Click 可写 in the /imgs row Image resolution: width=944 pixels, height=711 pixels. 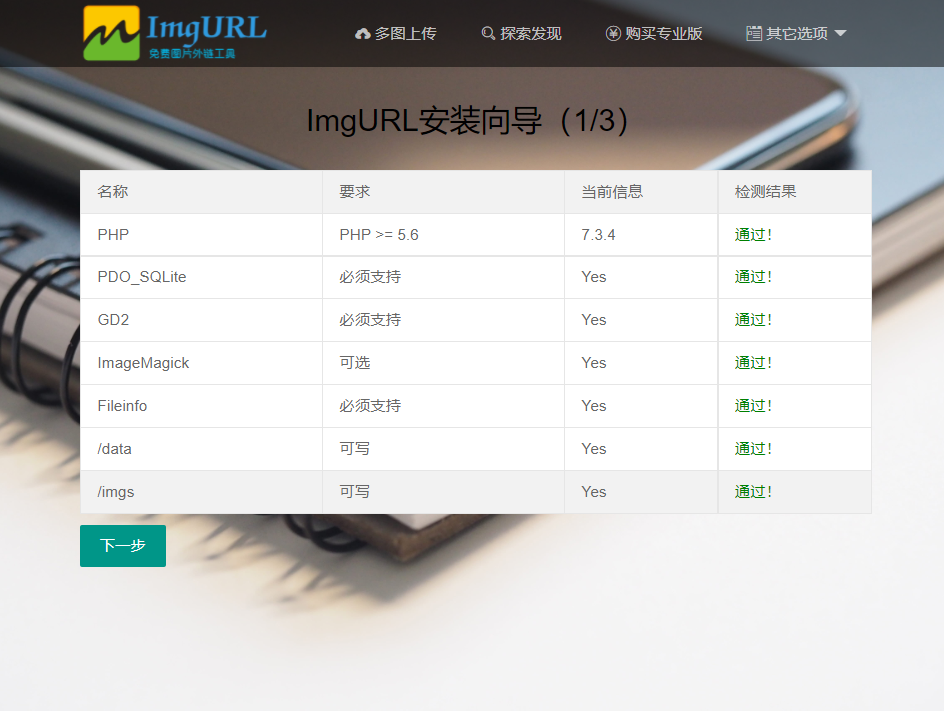pos(355,492)
